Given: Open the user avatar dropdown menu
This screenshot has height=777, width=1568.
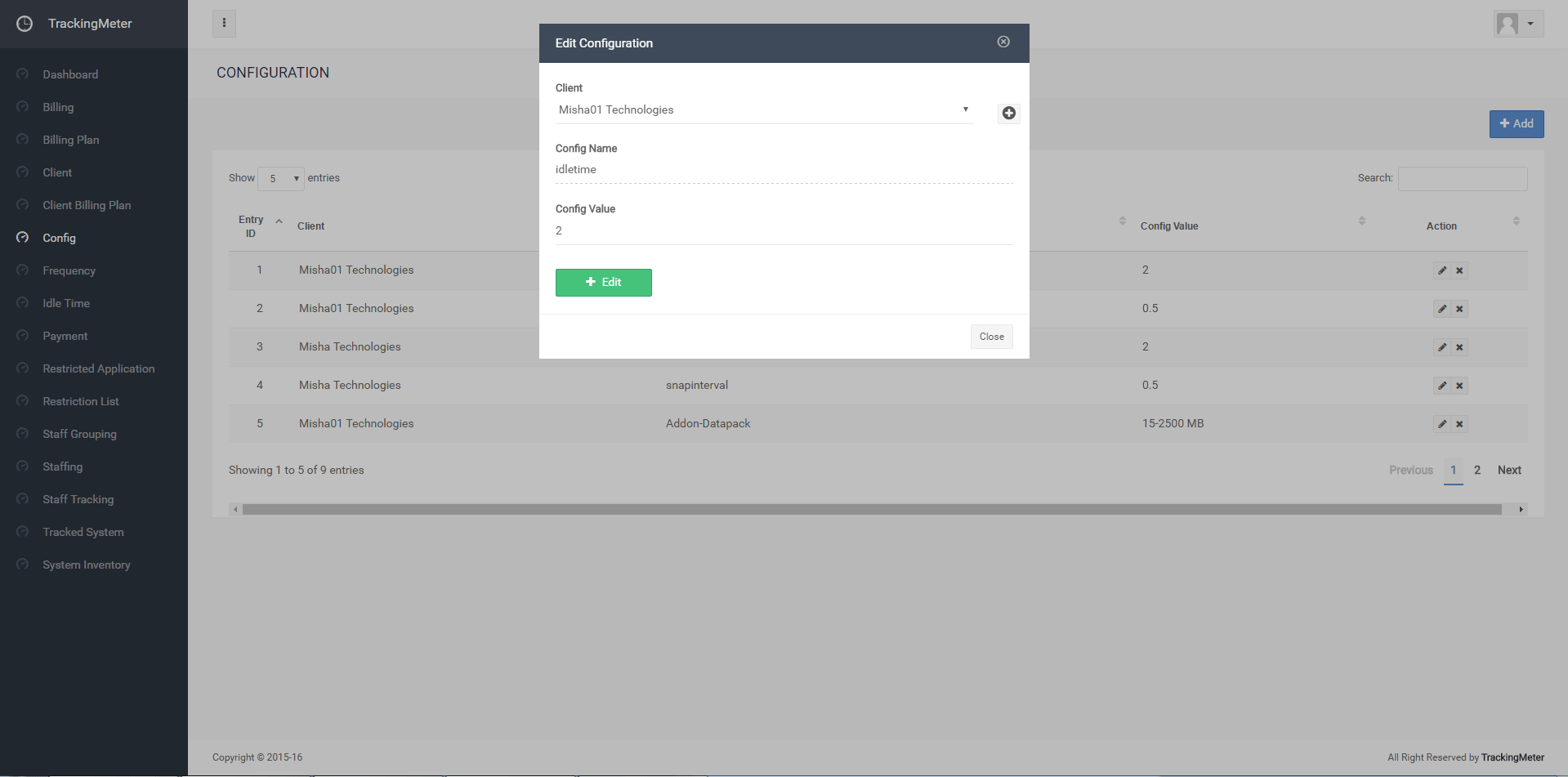Looking at the screenshot, I should 1517,24.
